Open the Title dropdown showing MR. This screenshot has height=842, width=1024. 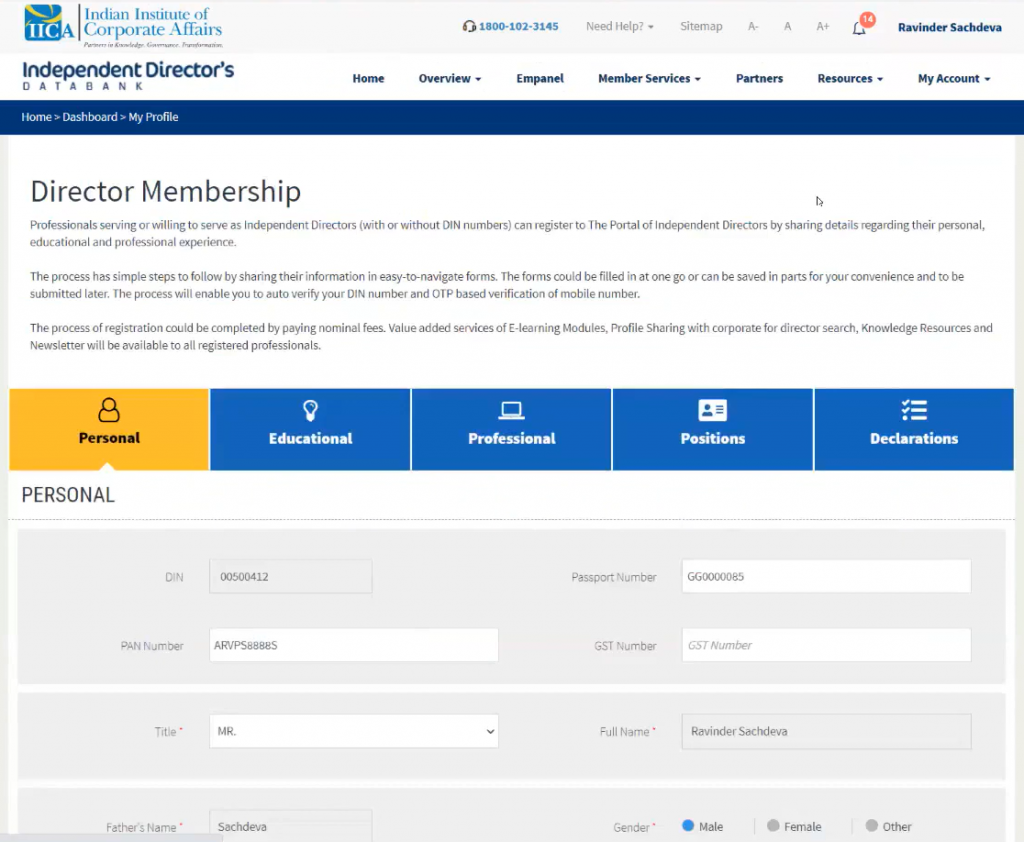pyautogui.click(x=354, y=731)
